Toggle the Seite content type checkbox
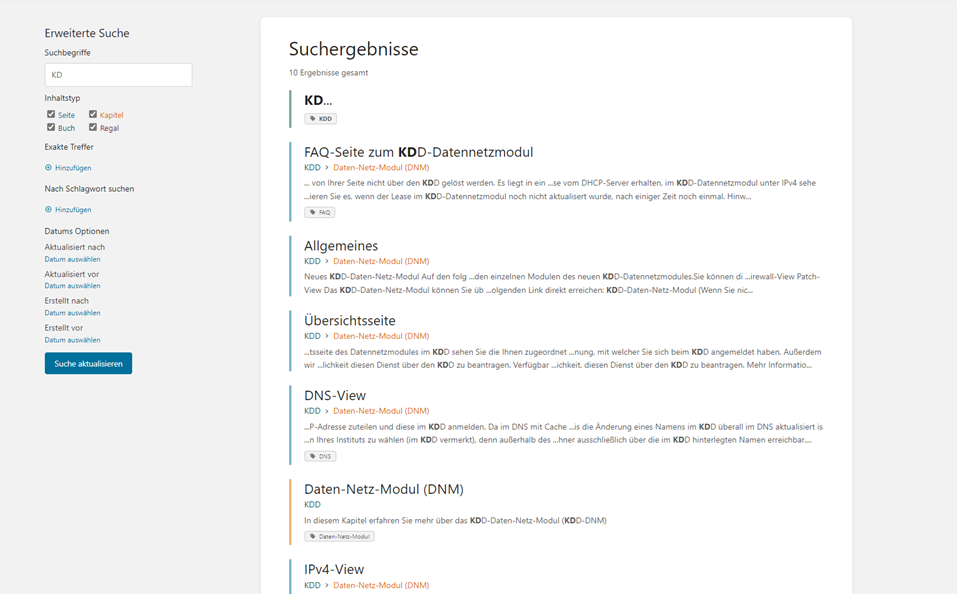This screenshot has height=594, width=957. (51, 115)
